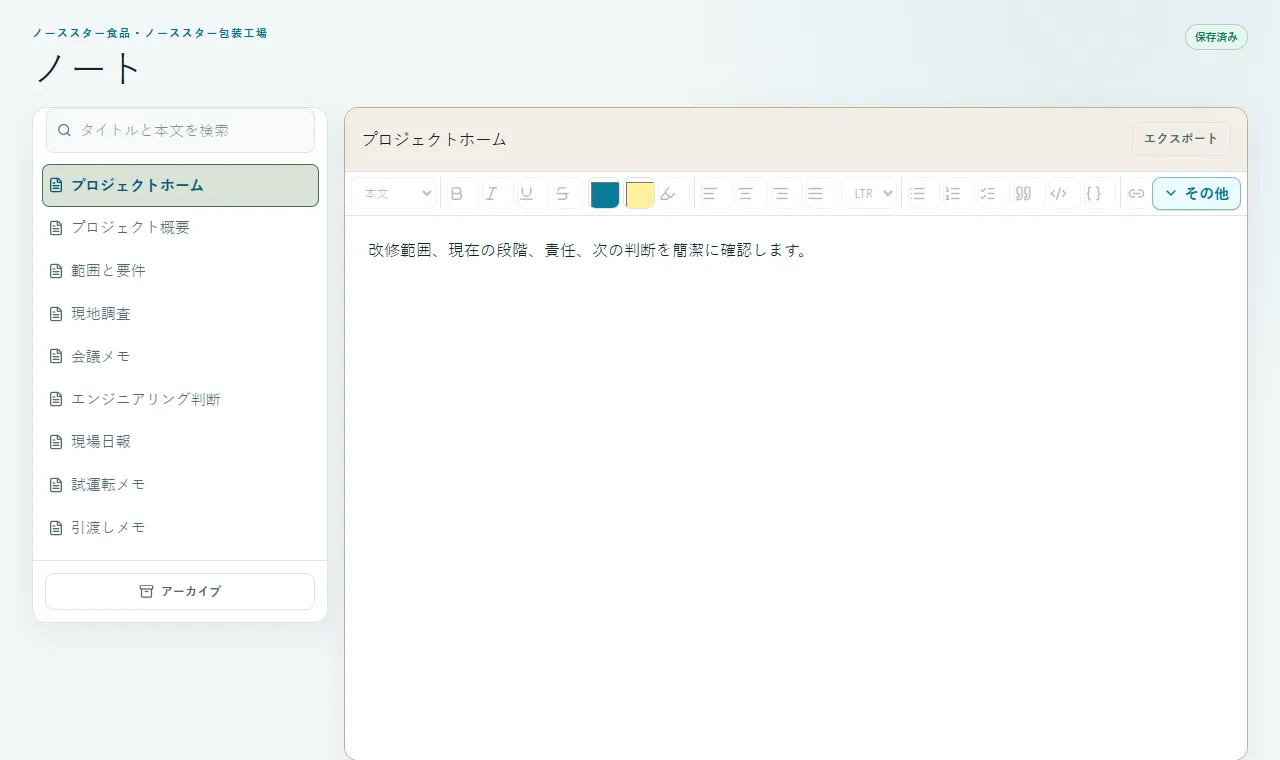Open the 現地調査 note
1280x760 pixels.
point(180,314)
